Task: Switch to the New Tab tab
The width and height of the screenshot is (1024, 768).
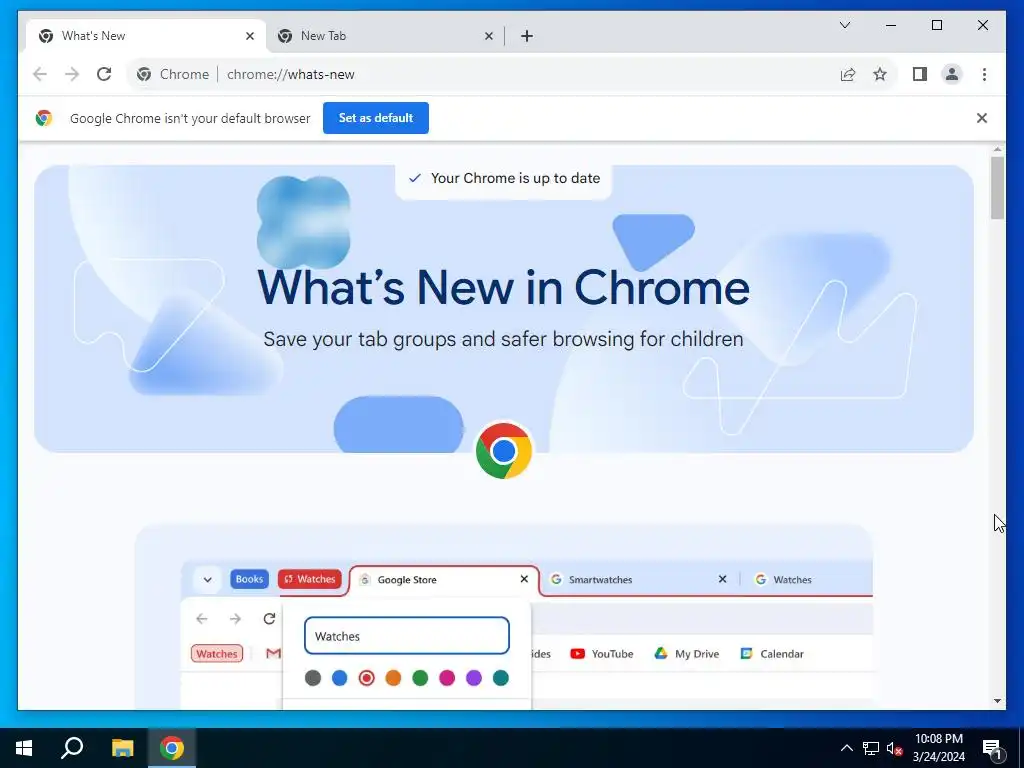Action: pyautogui.click(x=385, y=36)
